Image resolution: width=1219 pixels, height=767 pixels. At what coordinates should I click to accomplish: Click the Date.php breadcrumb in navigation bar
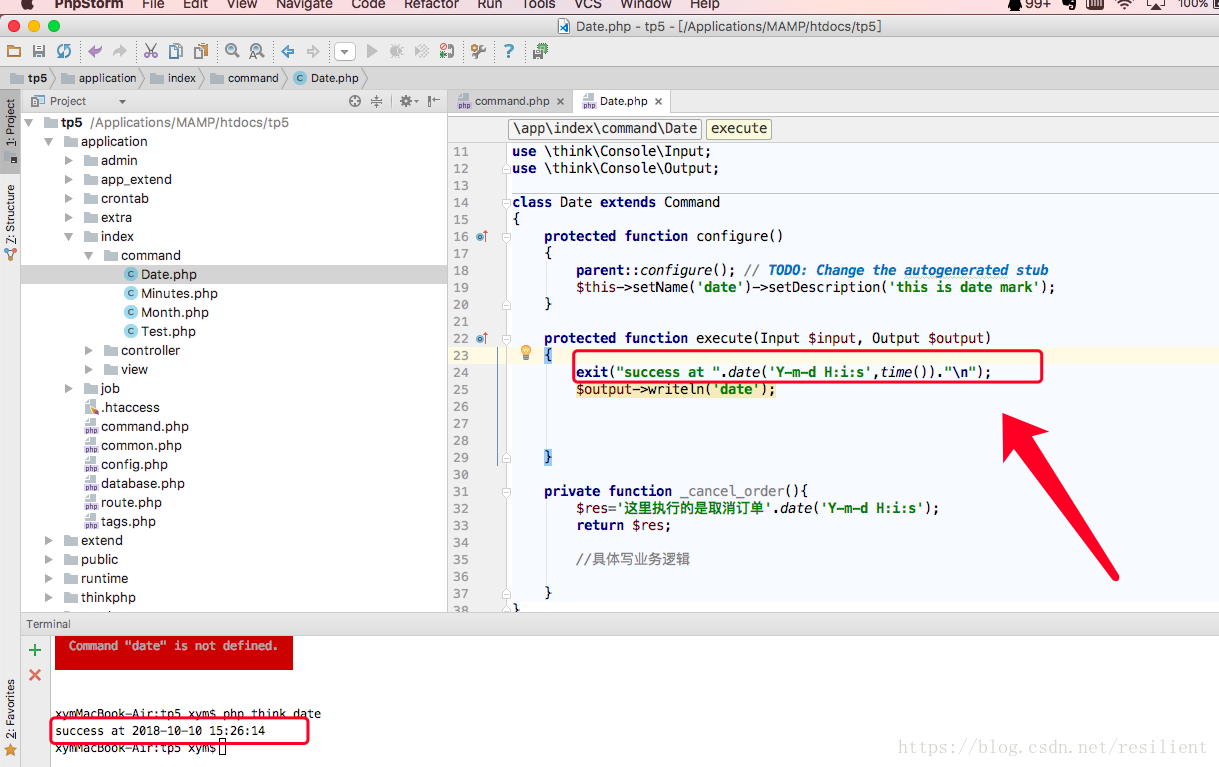(x=326, y=78)
